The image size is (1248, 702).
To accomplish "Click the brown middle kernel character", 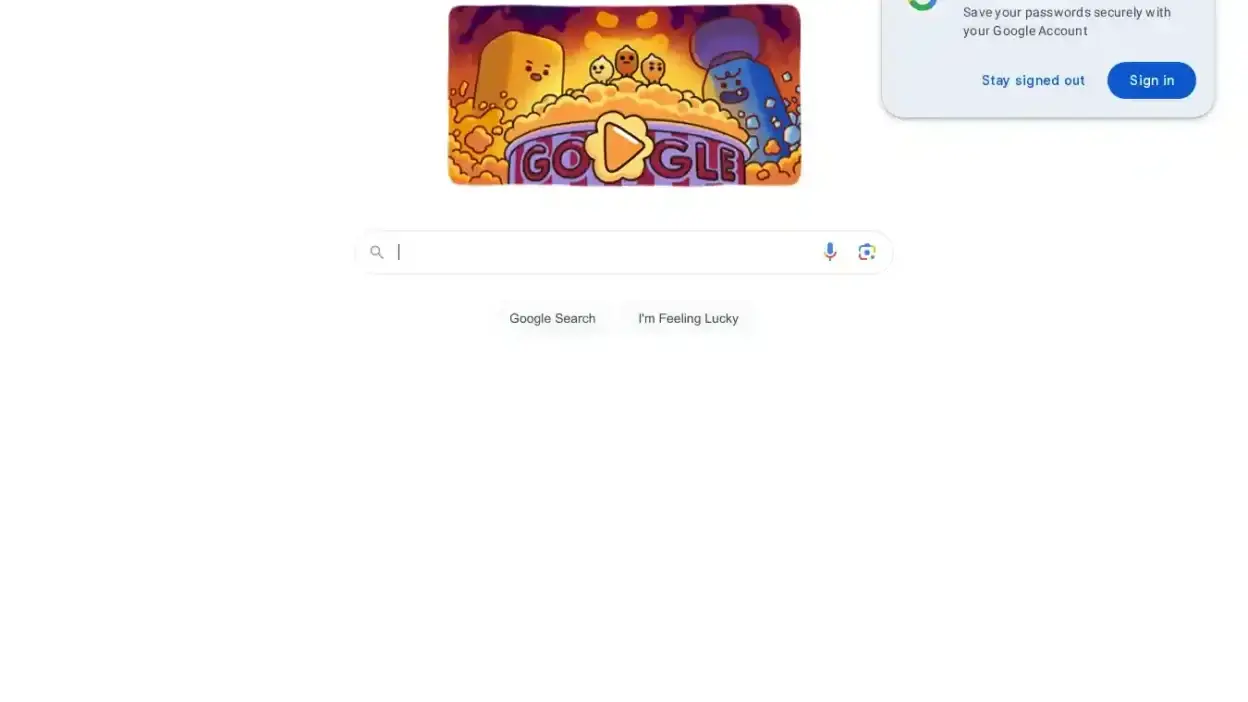I will 626,62.
